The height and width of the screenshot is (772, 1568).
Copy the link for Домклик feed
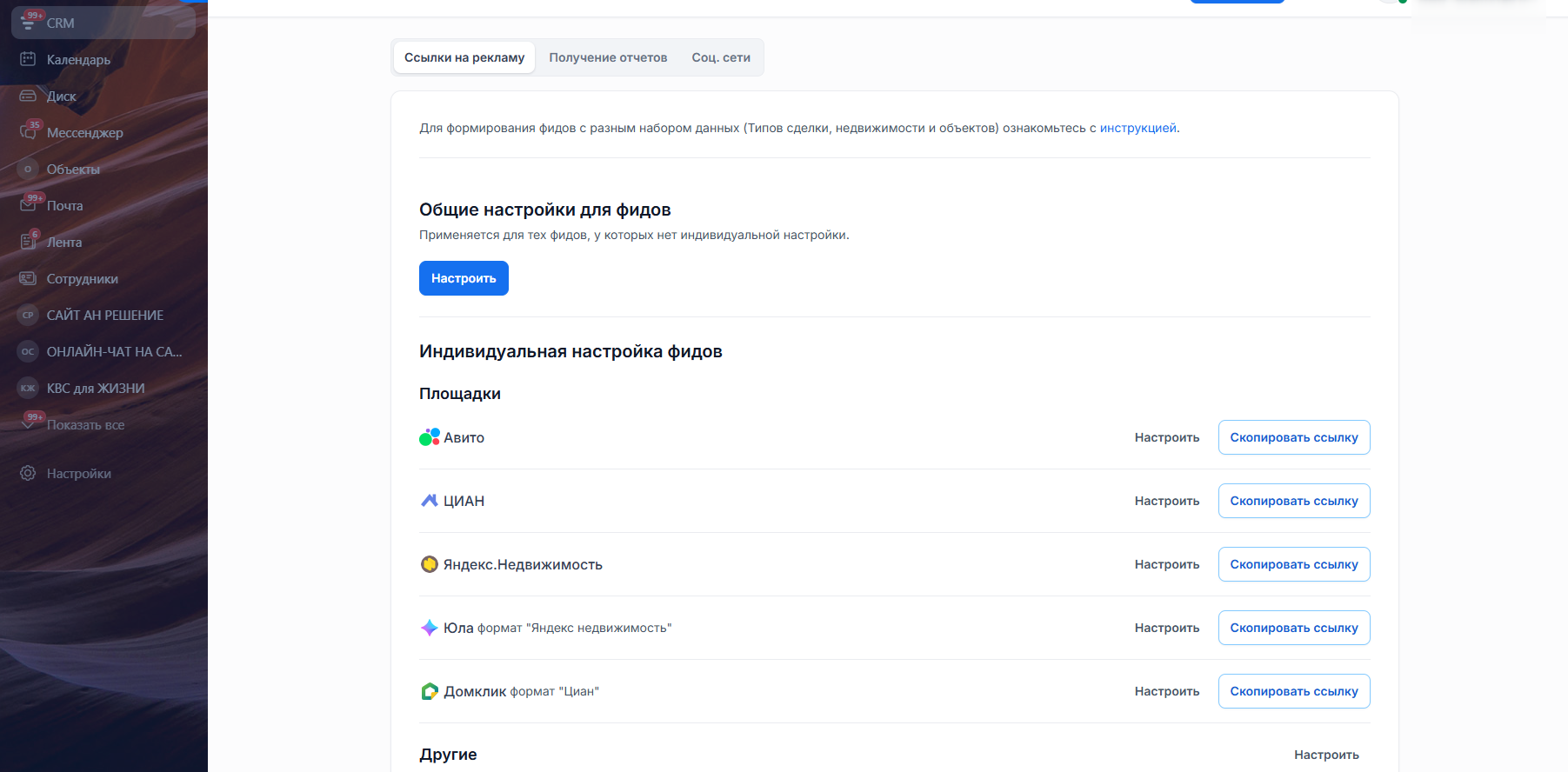[x=1293, y=691]
